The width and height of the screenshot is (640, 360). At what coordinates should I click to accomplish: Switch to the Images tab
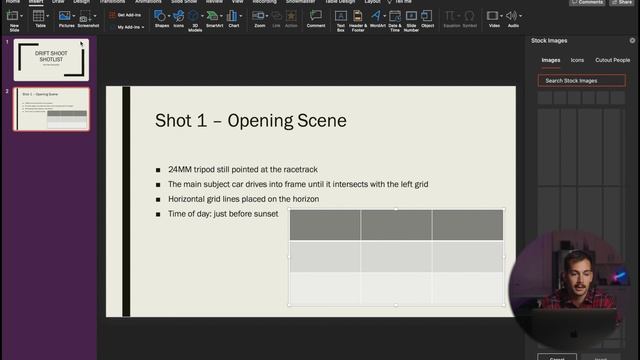click(x=551, y=60)
